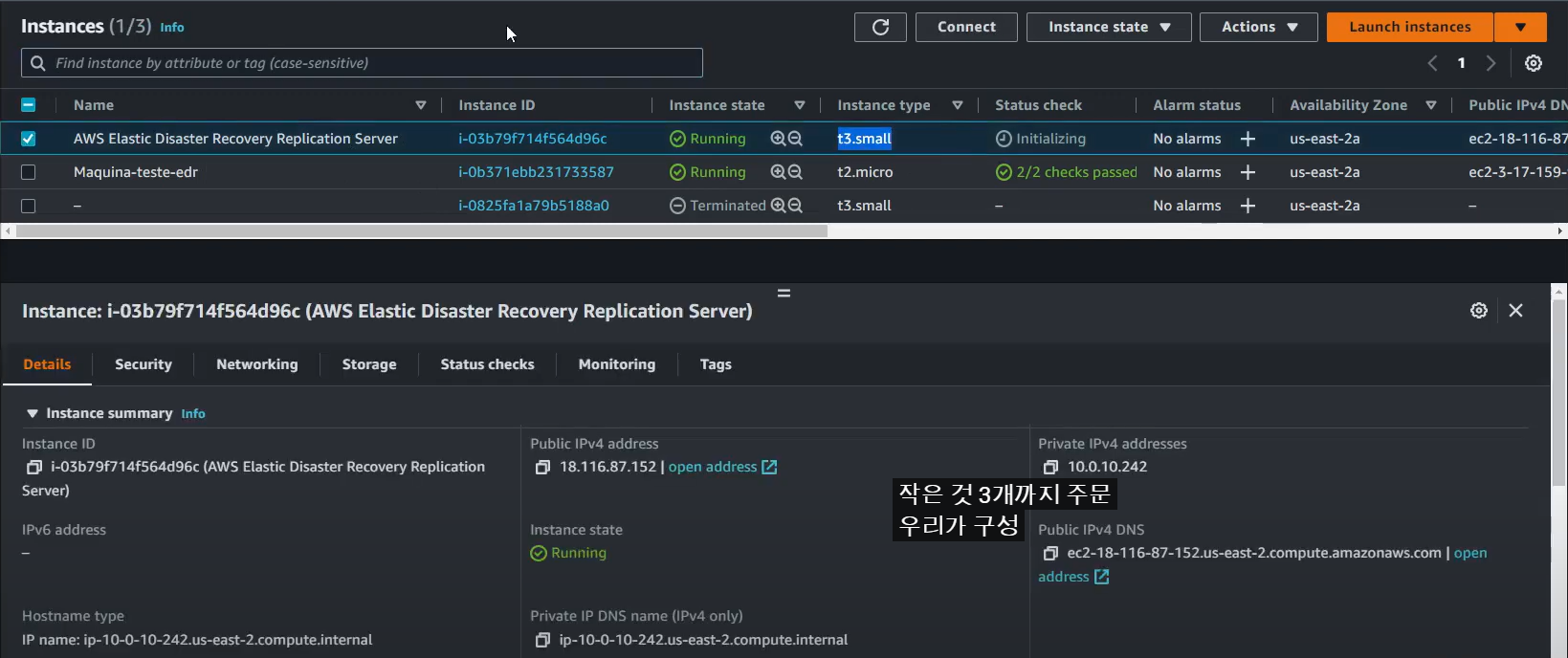Check the Maquina-teste-edr instance checkbox
Viewport: 1568px width, 658px height.
point(28,172)
